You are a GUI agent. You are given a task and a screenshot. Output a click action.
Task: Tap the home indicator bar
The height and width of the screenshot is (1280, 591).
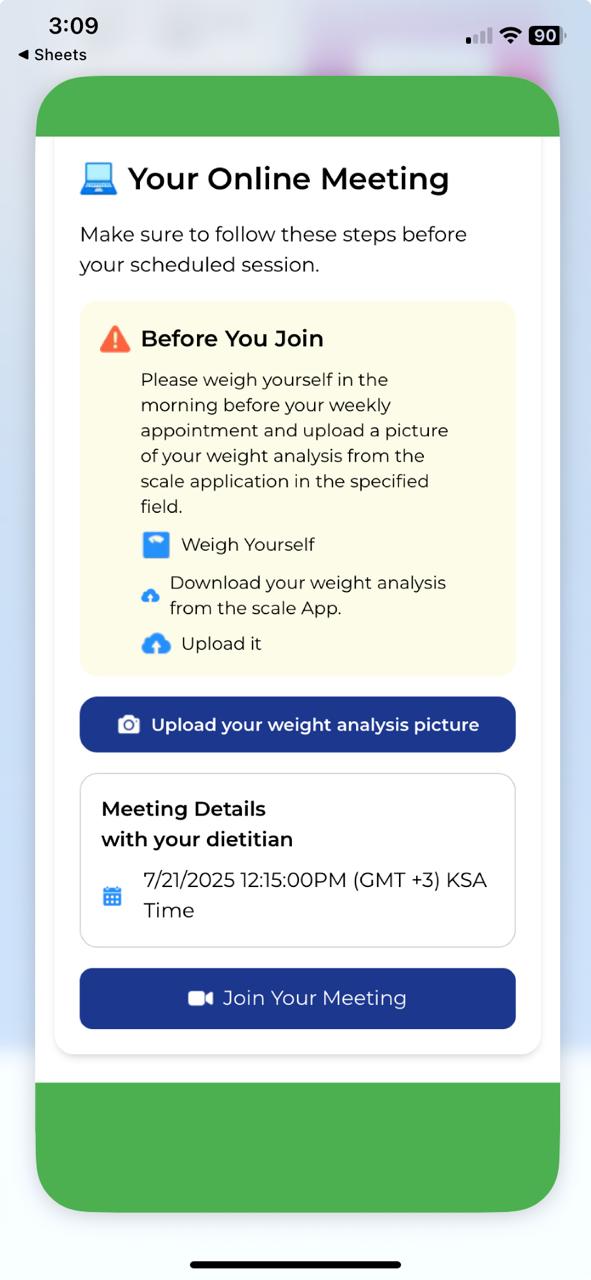[x=296, y=1265]
